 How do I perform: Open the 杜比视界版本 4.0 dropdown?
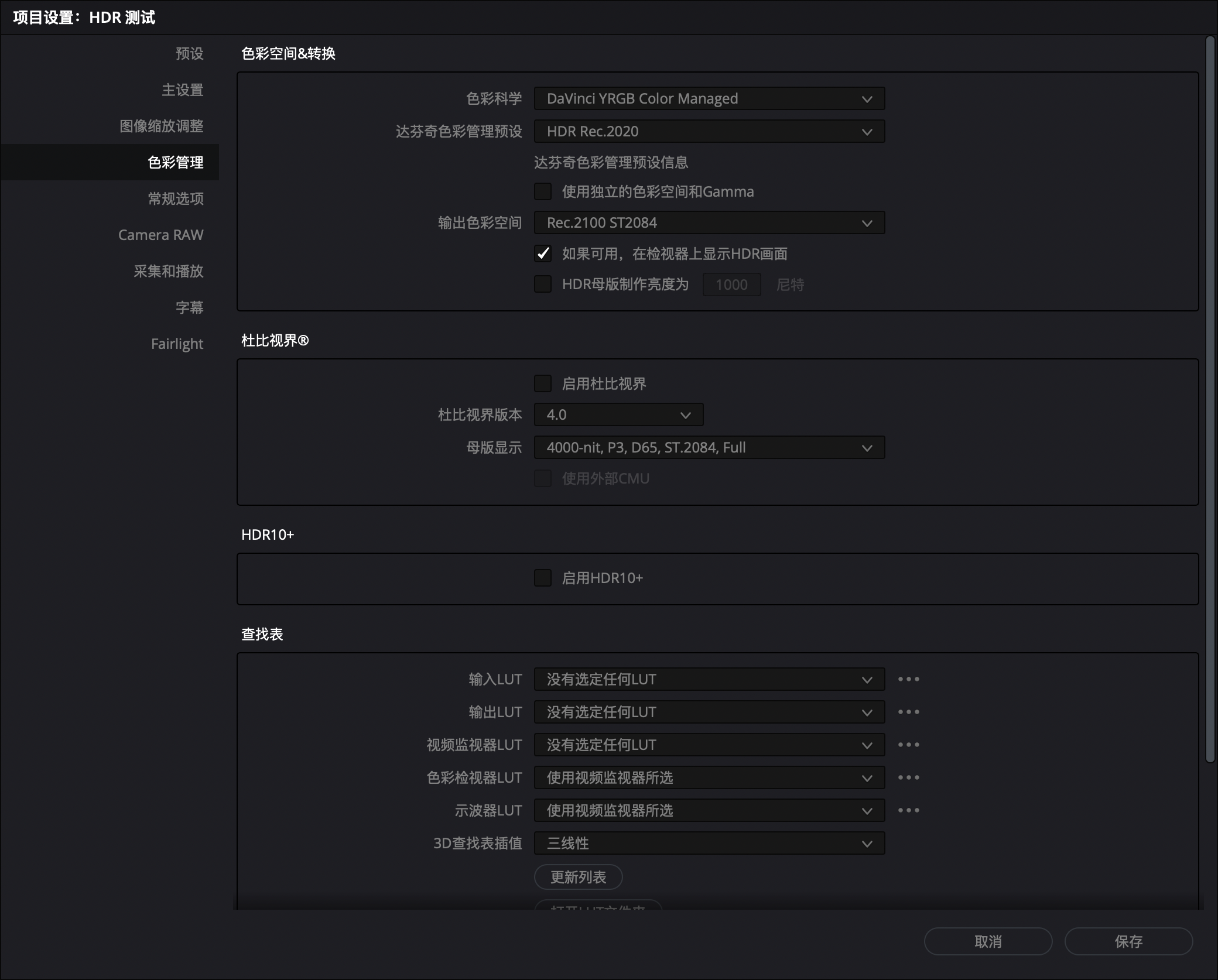pos(618,414)
